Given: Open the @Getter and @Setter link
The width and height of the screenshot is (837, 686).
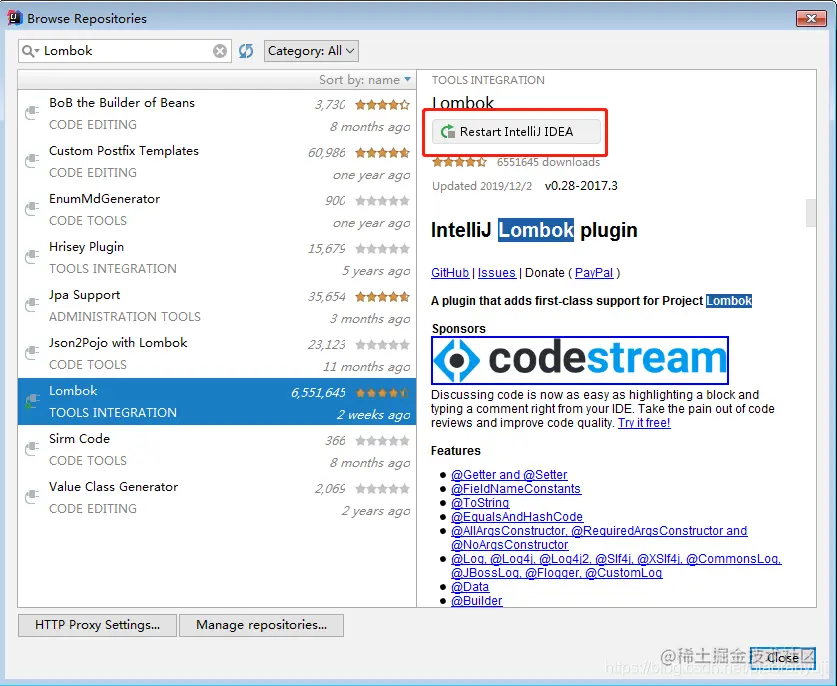Looking at the screenshot, I should 509,475.
